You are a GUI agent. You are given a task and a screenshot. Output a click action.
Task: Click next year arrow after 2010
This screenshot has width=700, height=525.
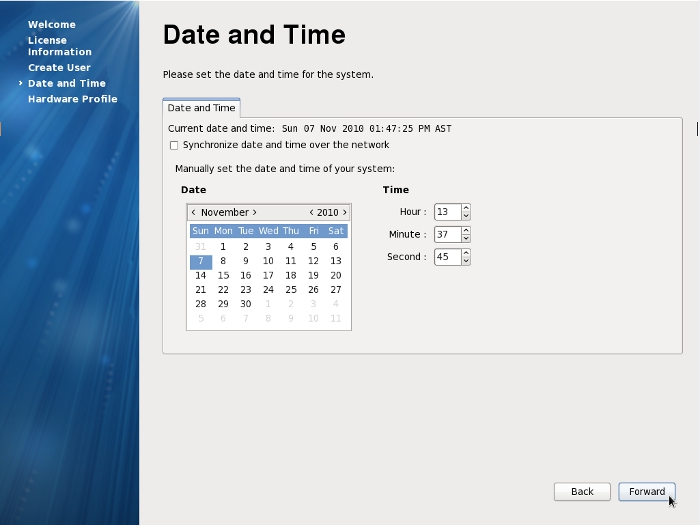345,212
